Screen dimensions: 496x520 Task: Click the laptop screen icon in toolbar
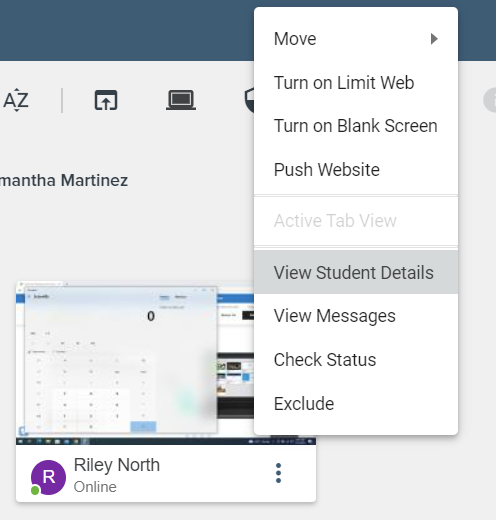181,100
